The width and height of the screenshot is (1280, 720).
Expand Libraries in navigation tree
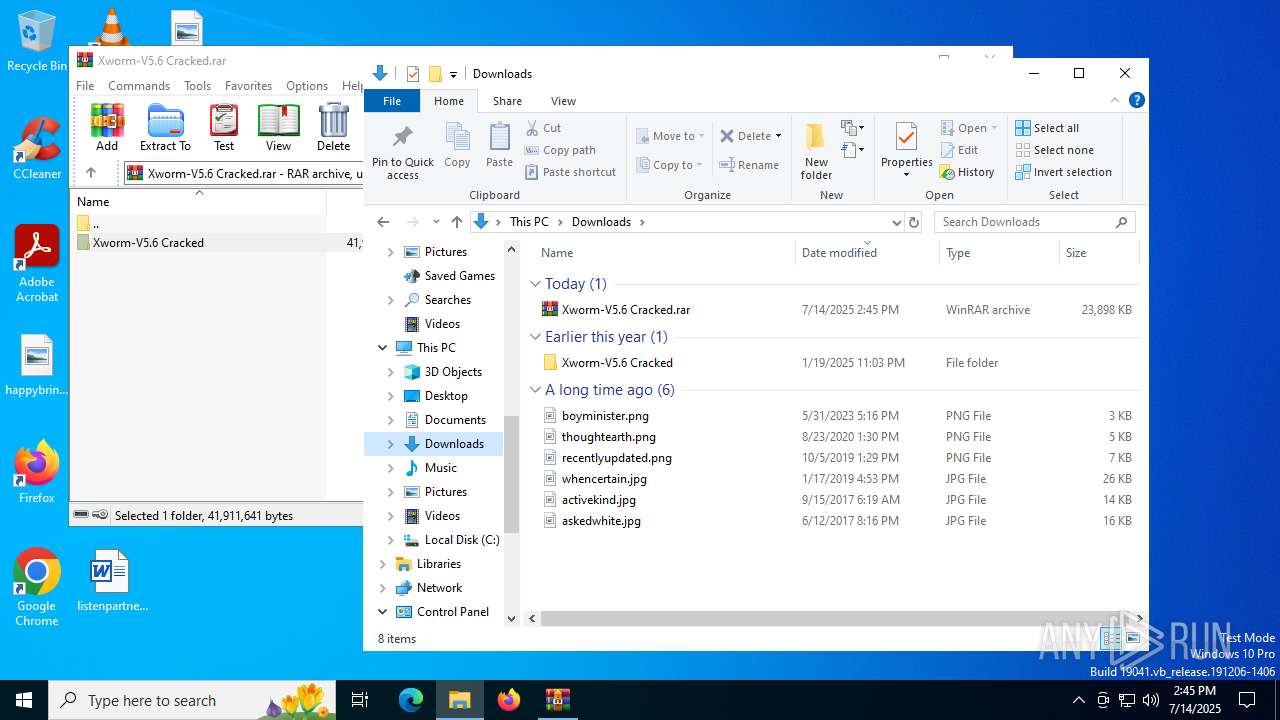tap(382, 564)
